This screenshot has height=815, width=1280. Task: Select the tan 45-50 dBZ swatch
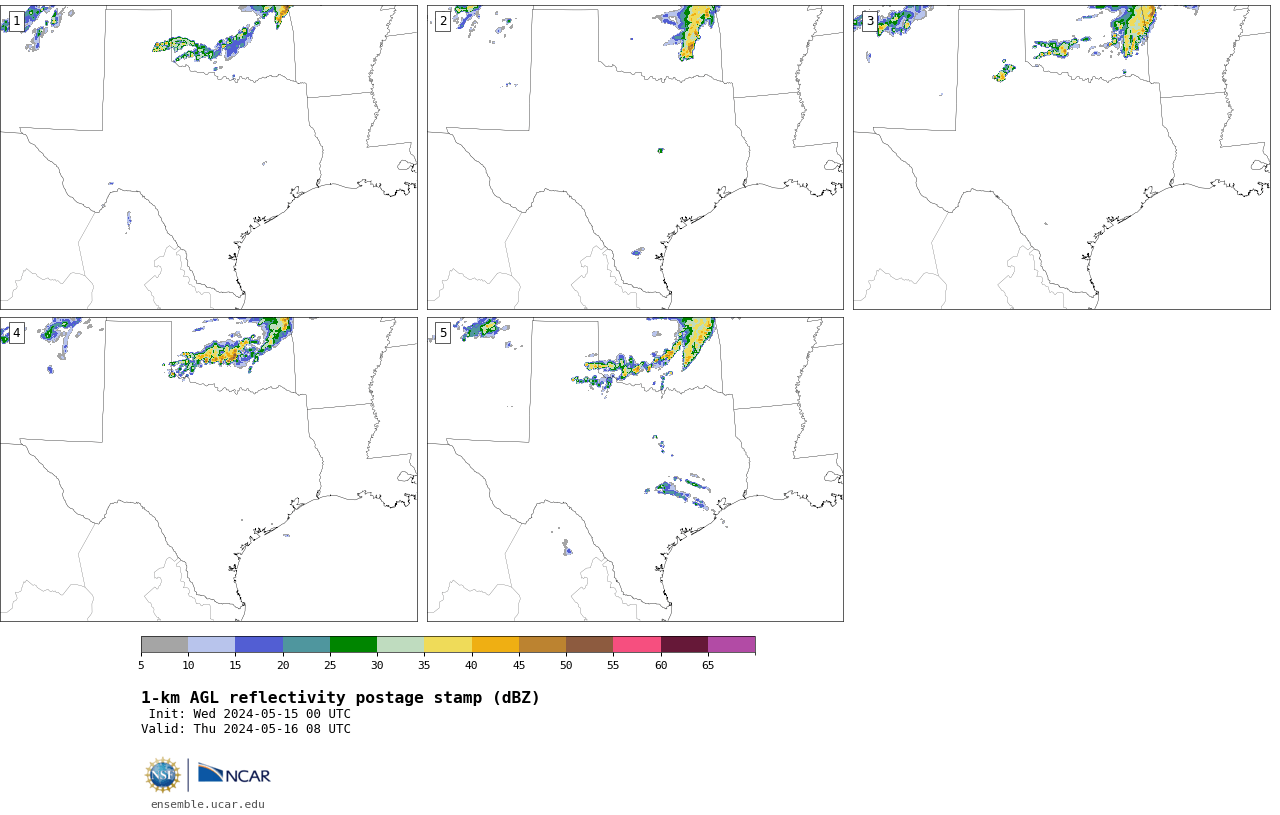click(542, 644)
